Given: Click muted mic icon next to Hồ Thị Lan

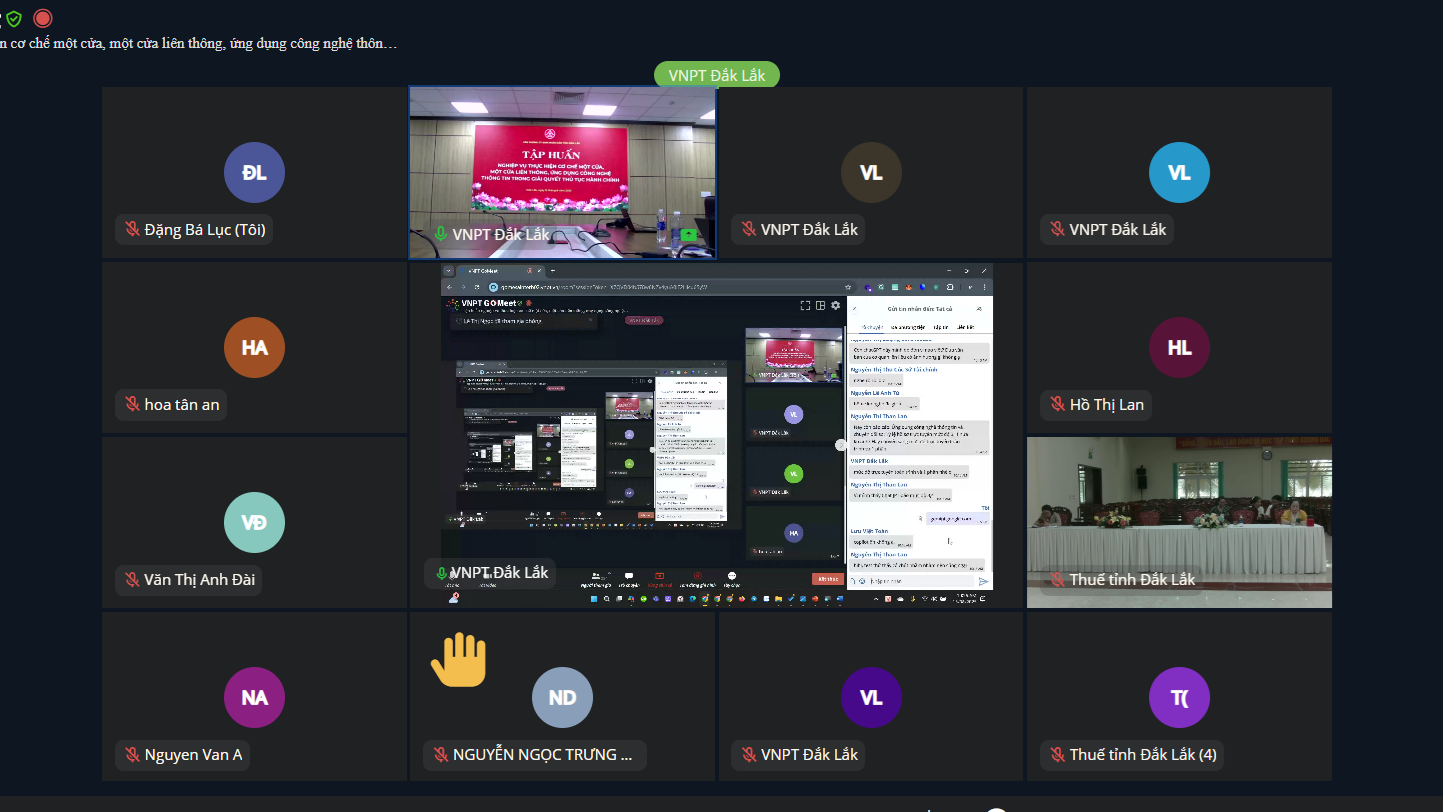Looking at the screenshot, I should click(1056, 404).
